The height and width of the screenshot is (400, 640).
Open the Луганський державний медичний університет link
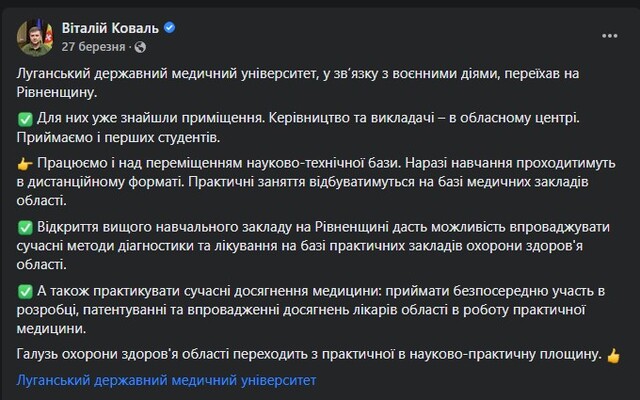pyautogui.click(x=167, y=380)
